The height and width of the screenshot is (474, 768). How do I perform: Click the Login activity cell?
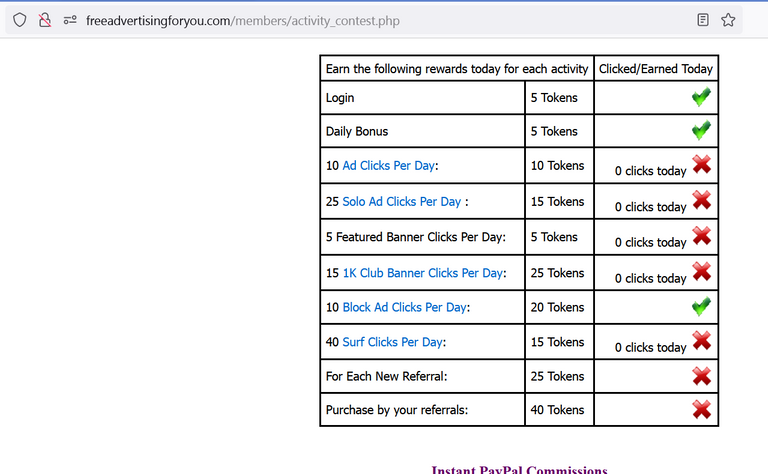[422, 97]
